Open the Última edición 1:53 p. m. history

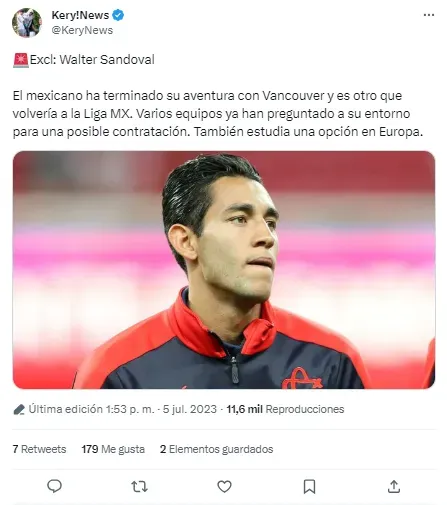[91, 409]
